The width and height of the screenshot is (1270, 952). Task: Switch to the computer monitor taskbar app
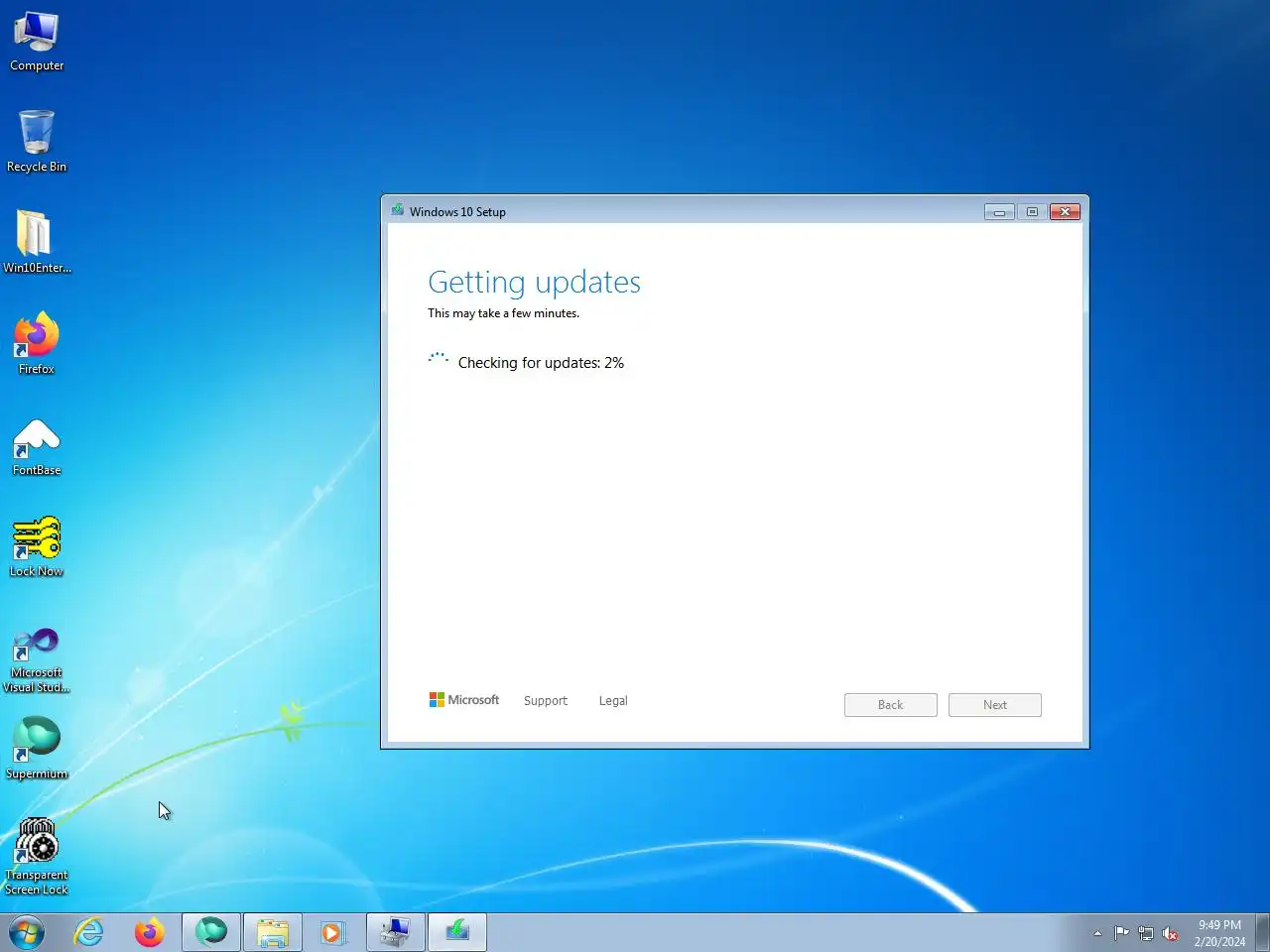396,933
